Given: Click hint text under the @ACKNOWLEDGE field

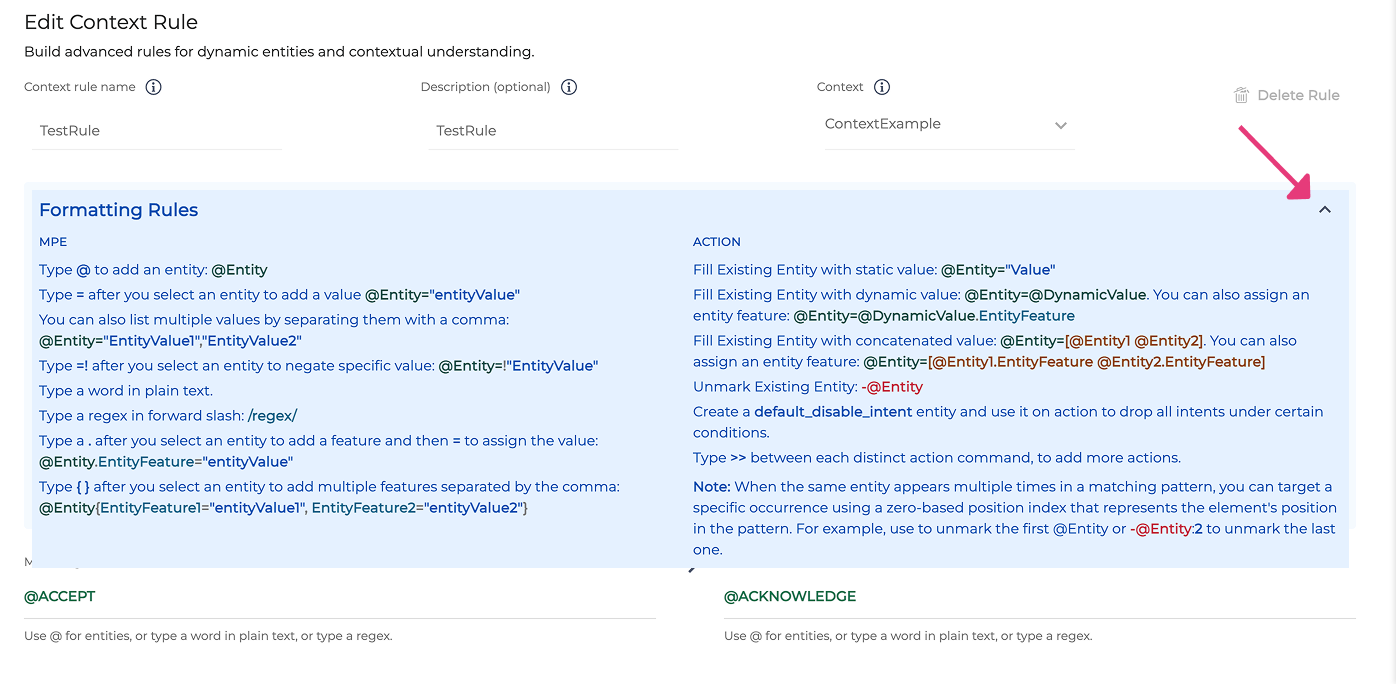Looking at the screenshot, I should click(x=908, y=636).
